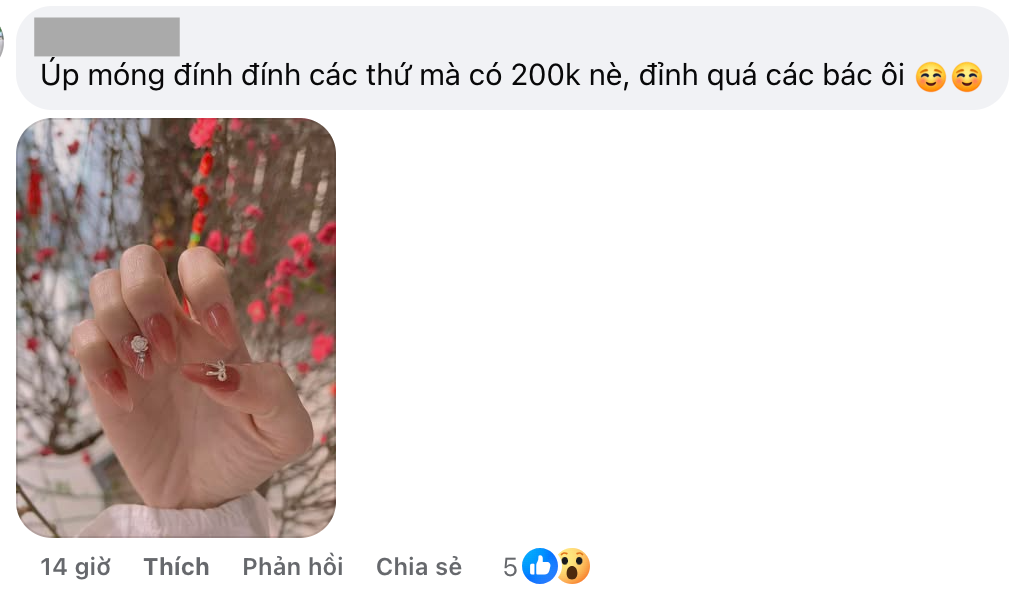Click the bow charm on nail
This screenshot has height=590, width=1016.
(216, 371)
